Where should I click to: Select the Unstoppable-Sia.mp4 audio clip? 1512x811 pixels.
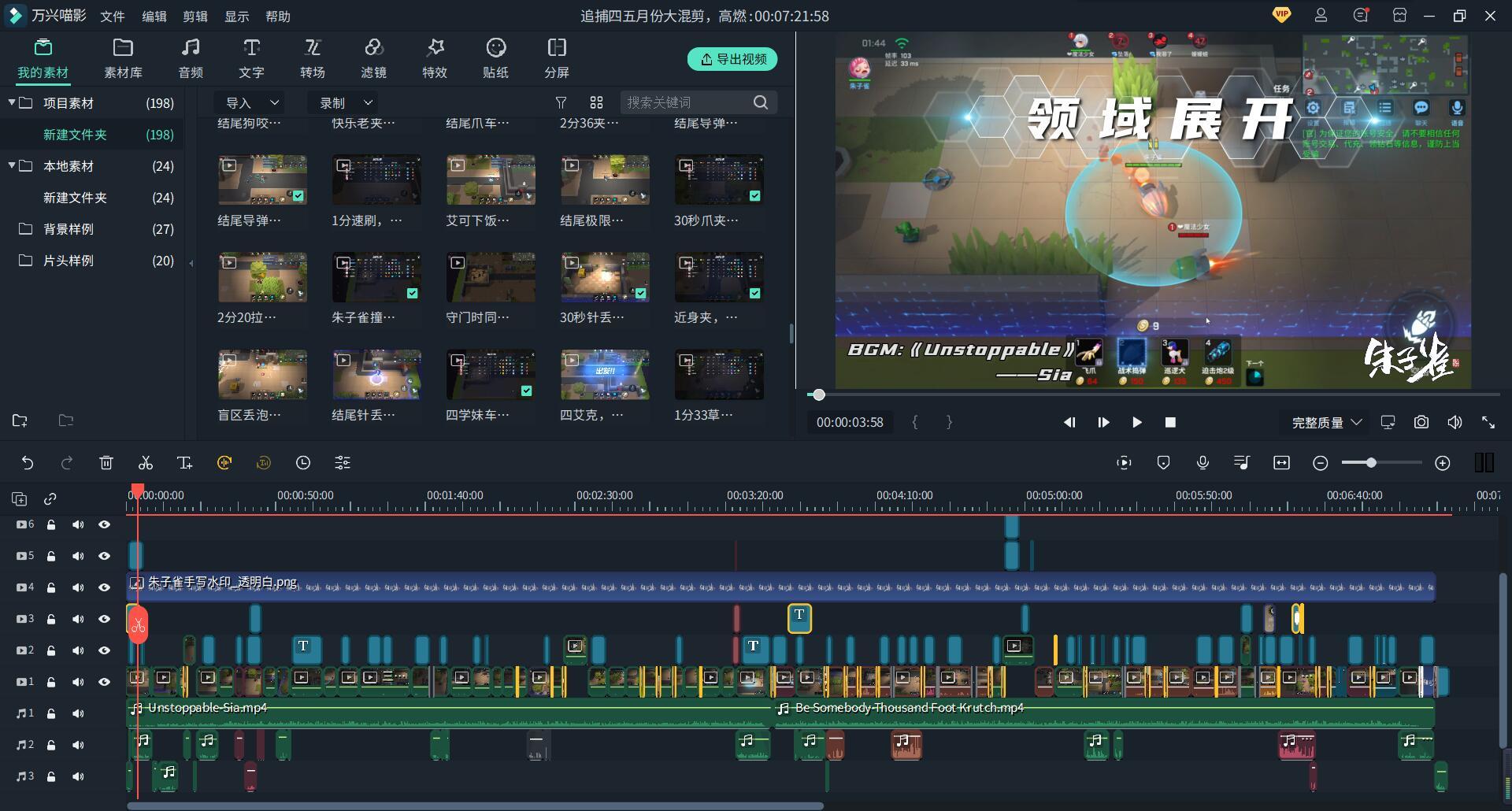[449, 713]
